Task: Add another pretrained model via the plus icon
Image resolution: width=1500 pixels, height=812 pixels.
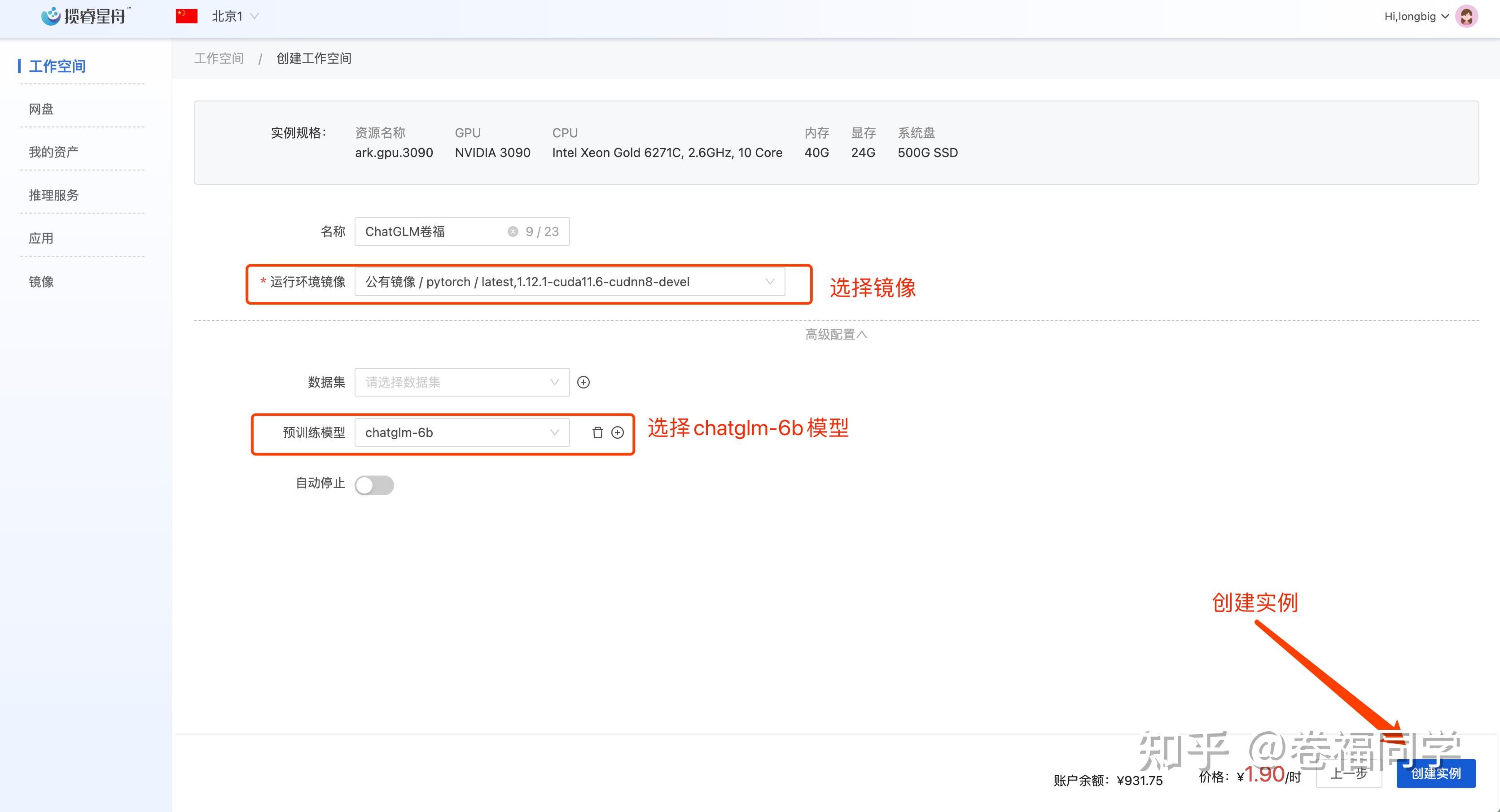Action: [617, 432]
